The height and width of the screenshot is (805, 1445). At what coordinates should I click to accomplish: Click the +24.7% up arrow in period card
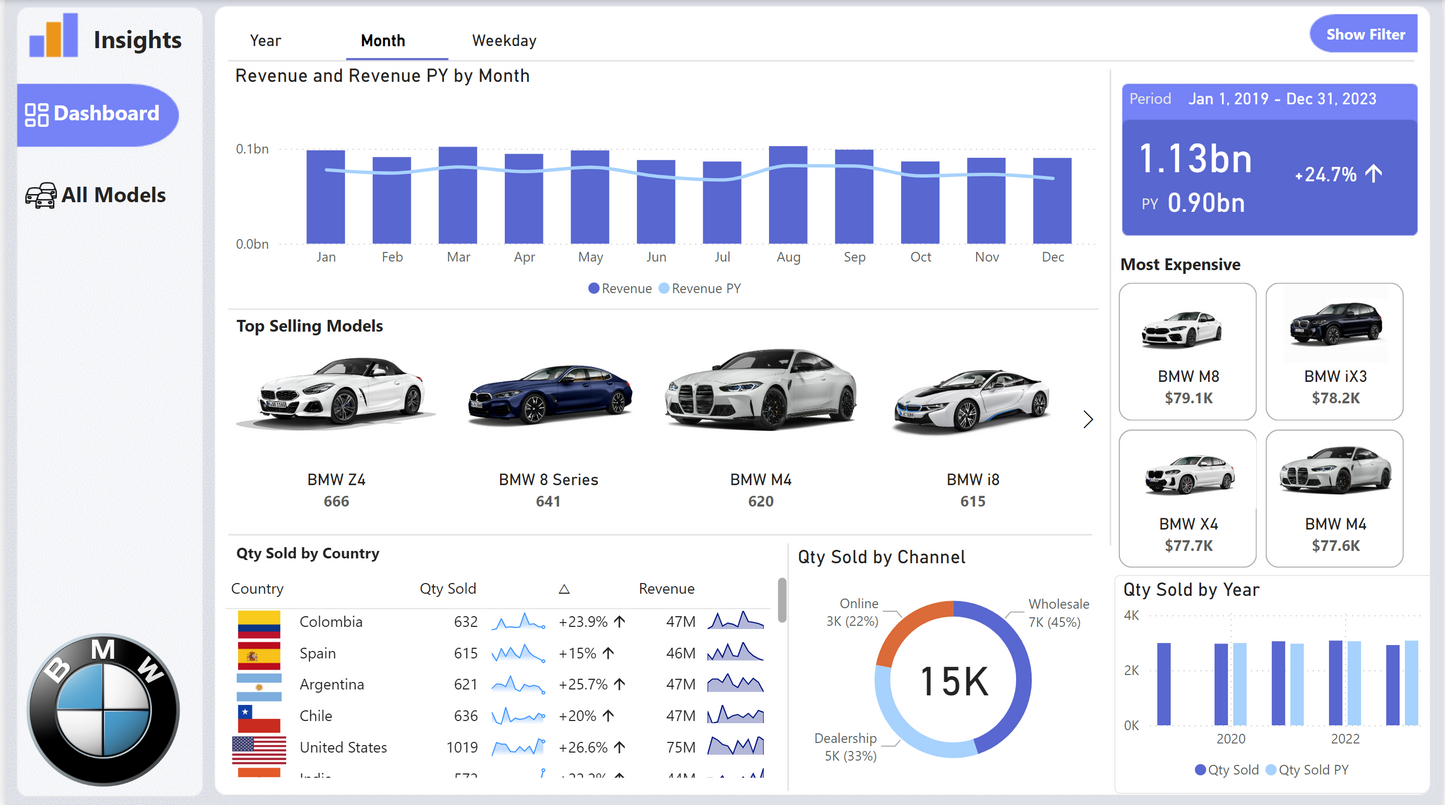(1374, 174)
